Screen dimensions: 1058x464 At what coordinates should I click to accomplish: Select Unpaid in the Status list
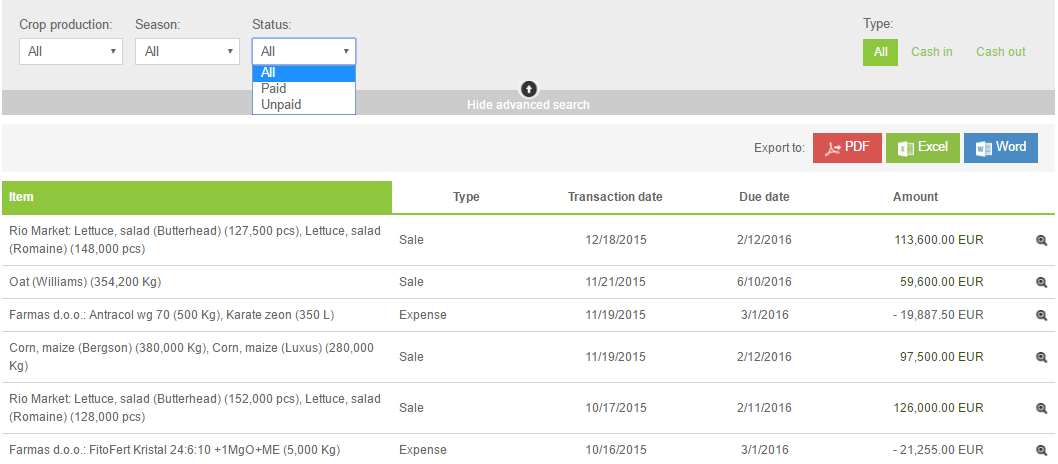(281, 104)
